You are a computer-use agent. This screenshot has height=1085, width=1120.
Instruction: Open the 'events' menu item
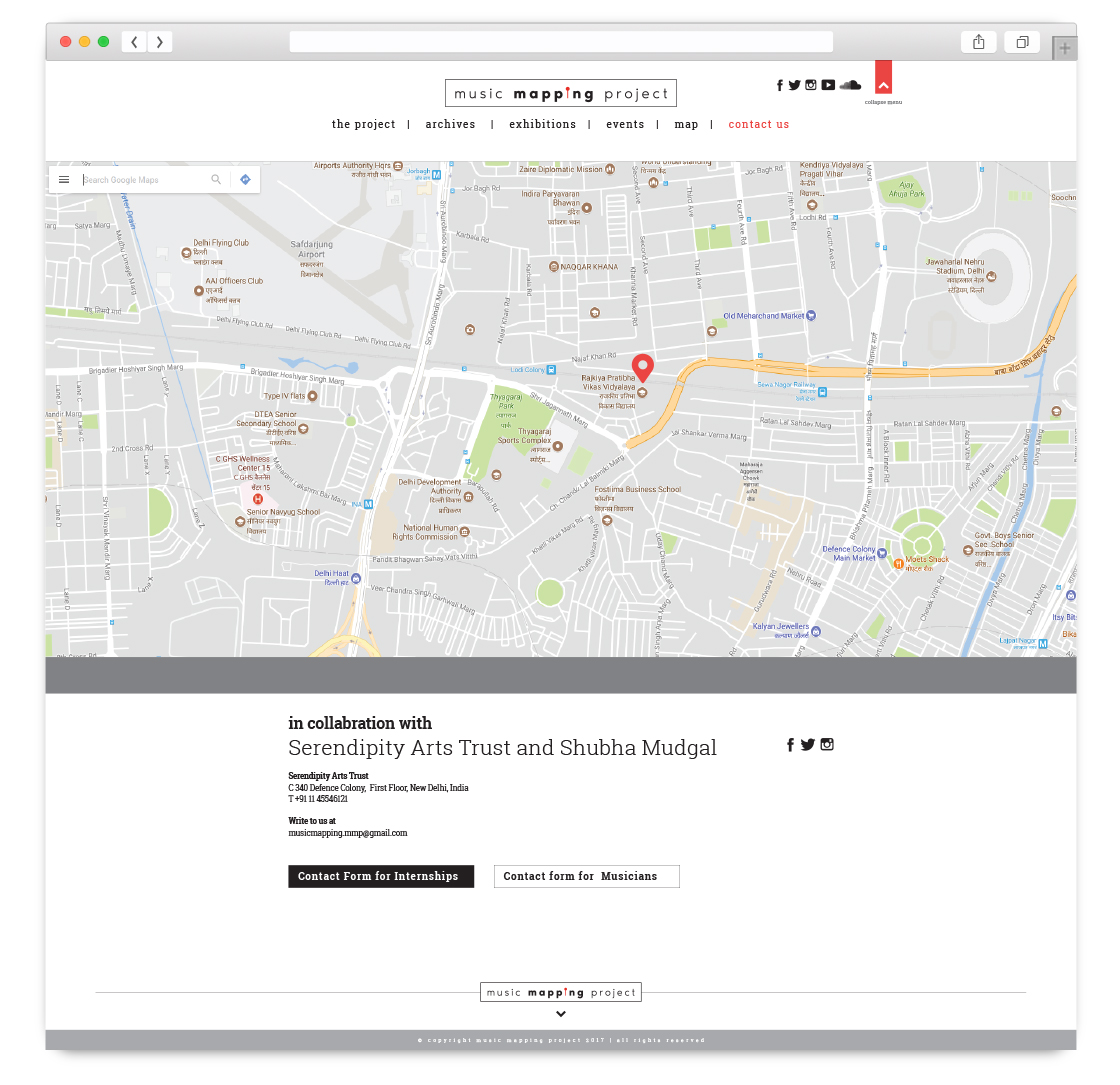tap(625, 124)
